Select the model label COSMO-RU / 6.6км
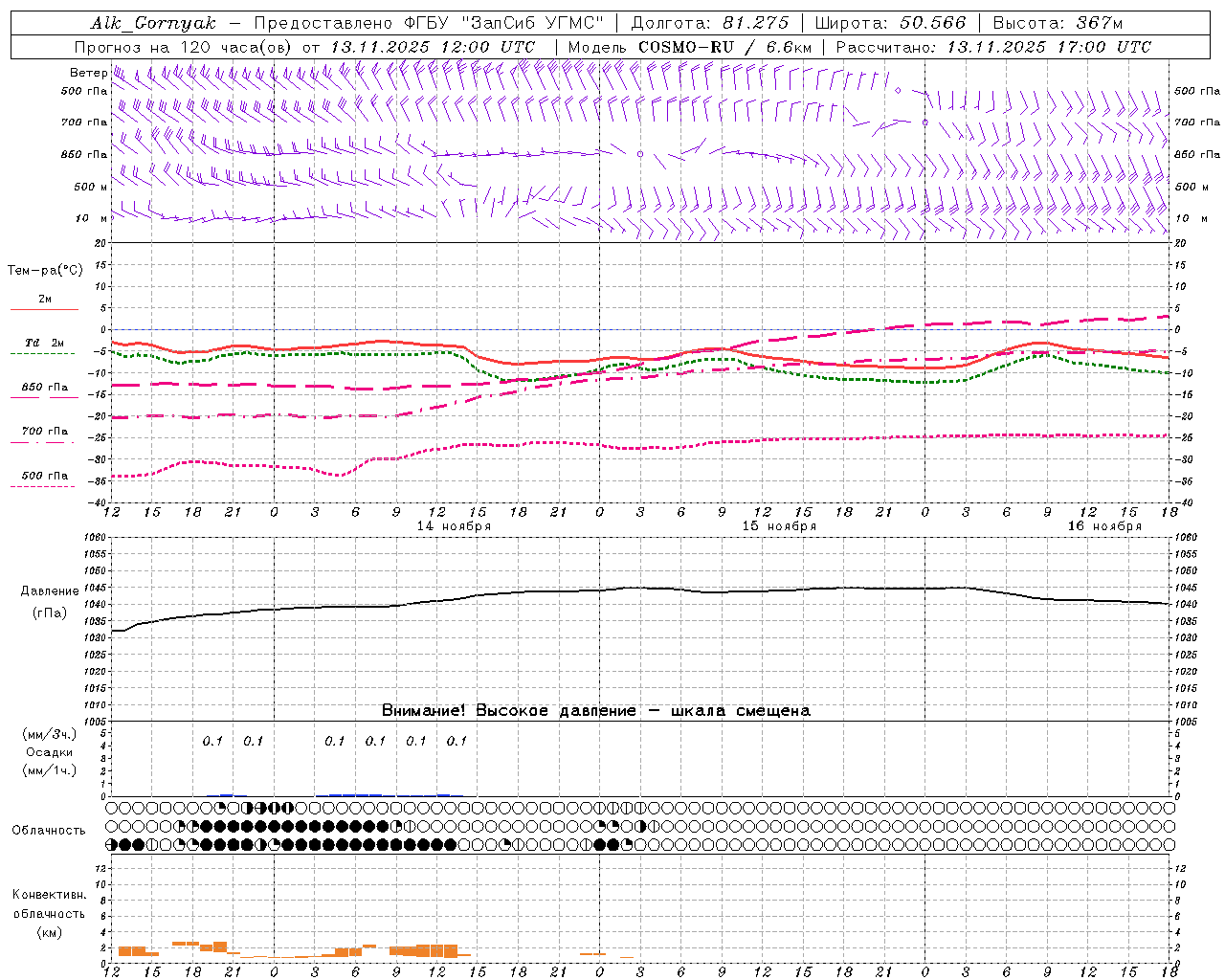 click(724, 47)
